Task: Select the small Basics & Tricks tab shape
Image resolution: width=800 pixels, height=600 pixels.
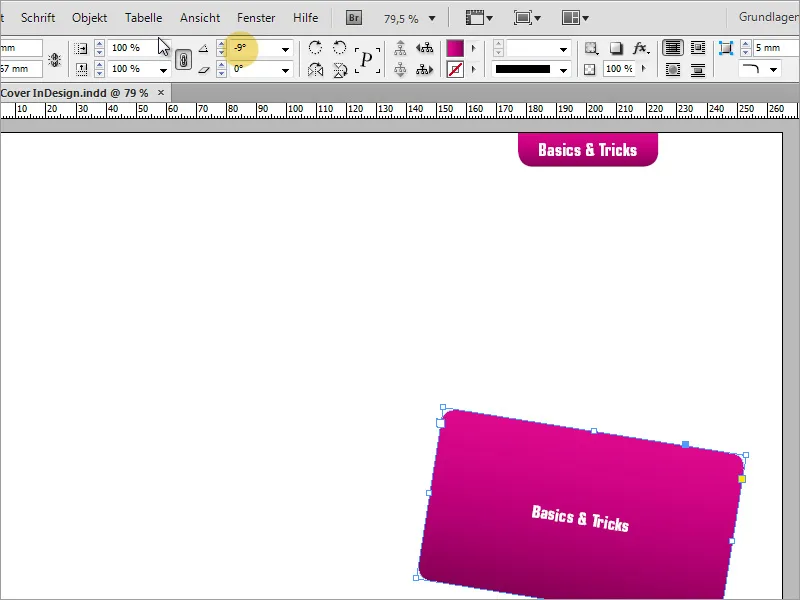Action: point(588,149)
